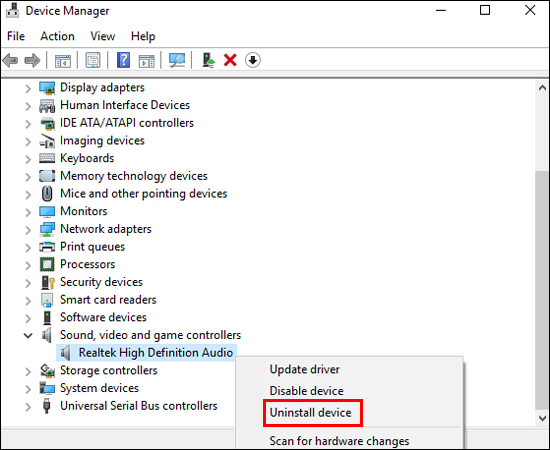This screenshot has width=550, height=450.
Task: Click the System devices icon
Action: click(x=47, y=388)
